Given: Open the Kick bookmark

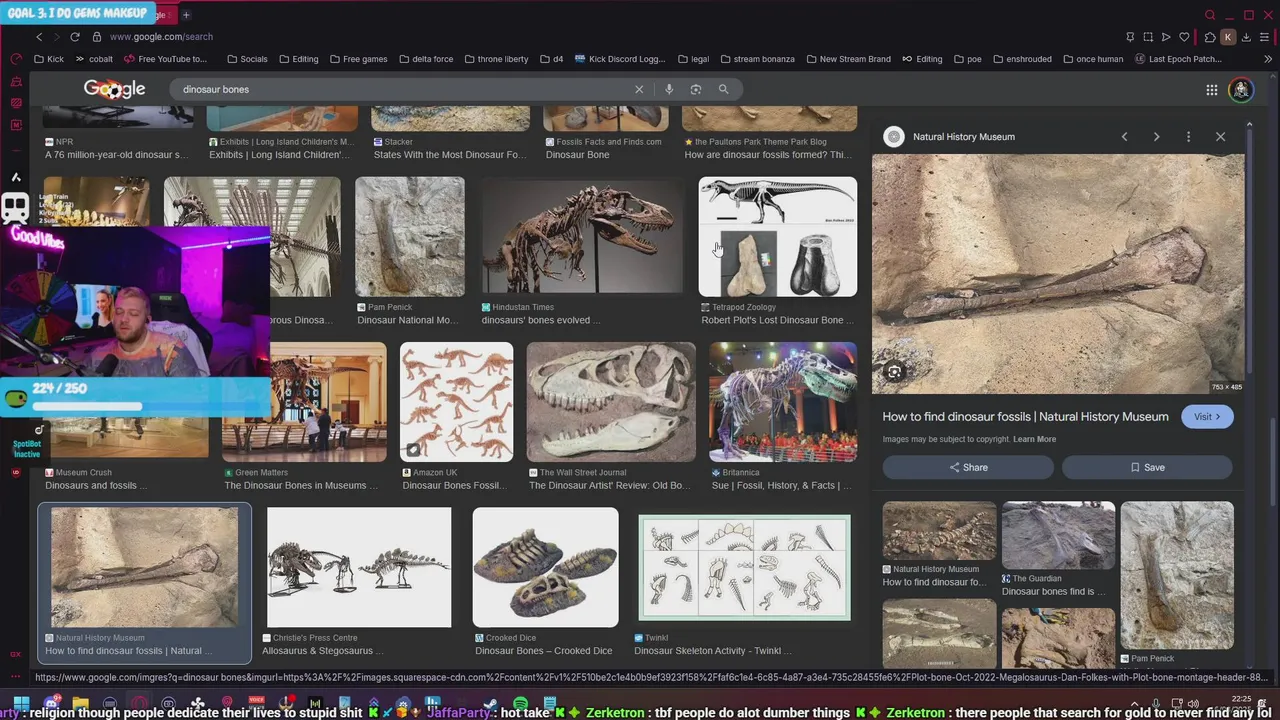Looking at the screenshot, I should pos(48,59).
